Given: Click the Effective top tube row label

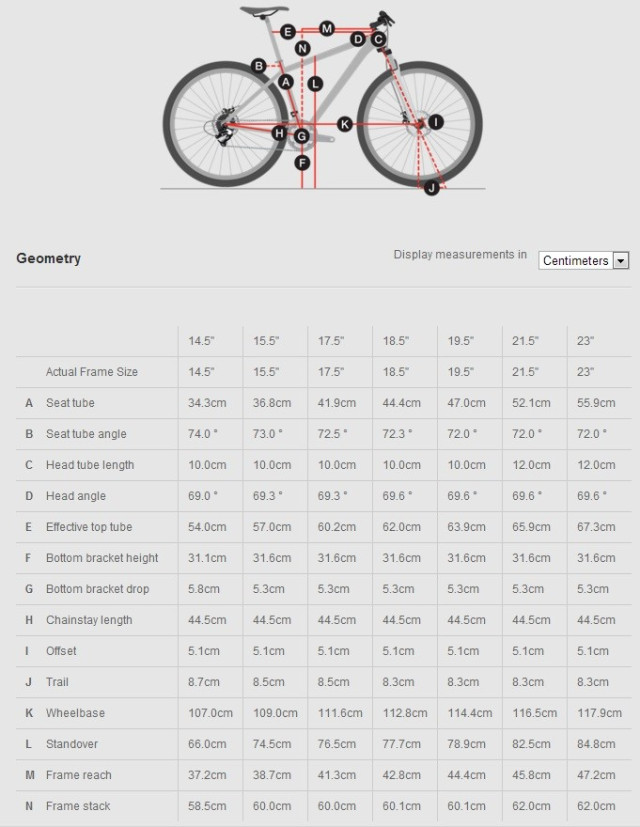Looking at the screenshot, I should tap(89, 527).
